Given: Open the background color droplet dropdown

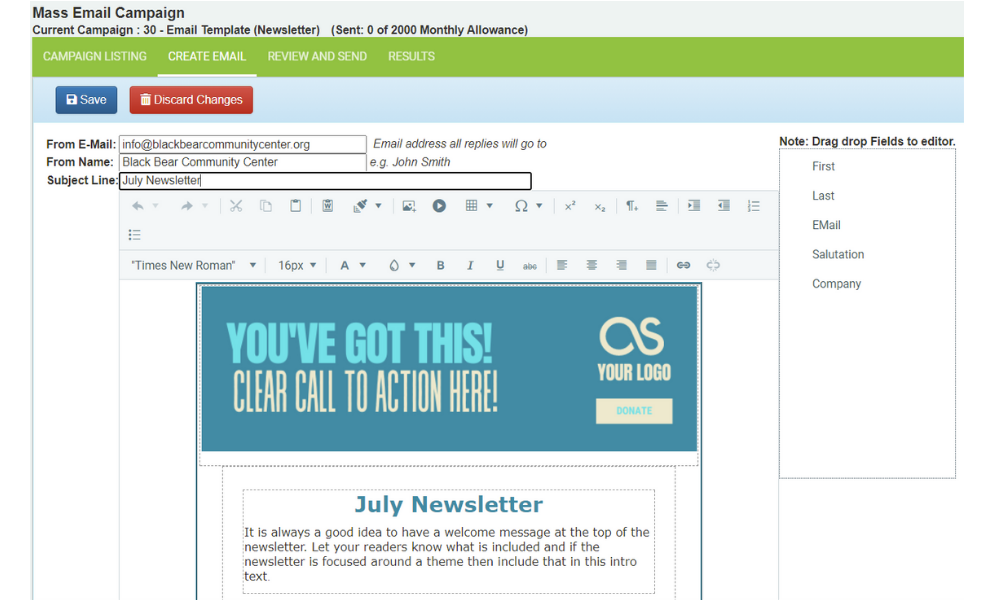Looking at the screenshot, I should [402, 265].
